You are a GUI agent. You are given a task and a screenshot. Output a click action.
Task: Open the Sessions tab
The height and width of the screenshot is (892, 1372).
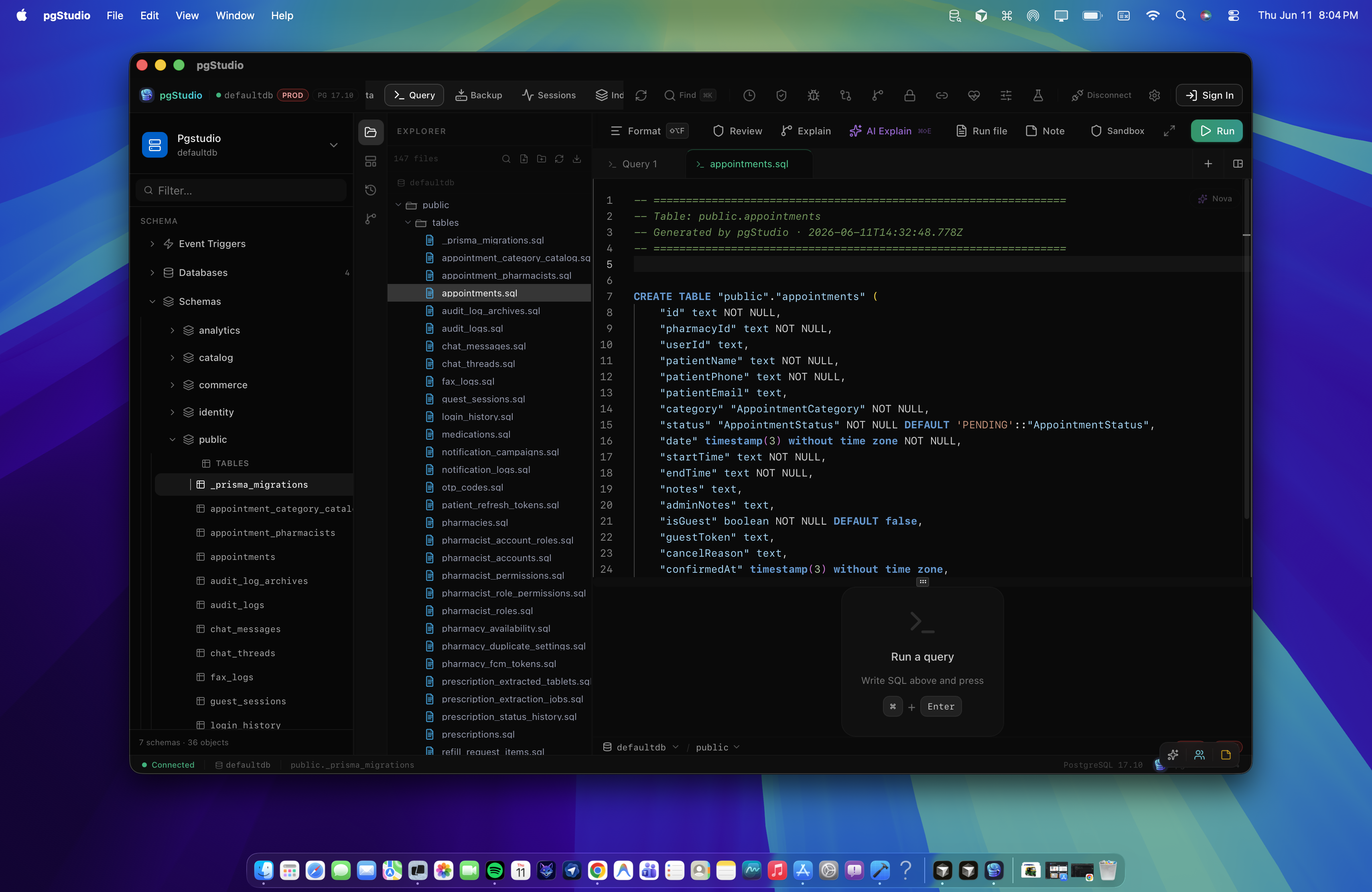tap(549, 95)
